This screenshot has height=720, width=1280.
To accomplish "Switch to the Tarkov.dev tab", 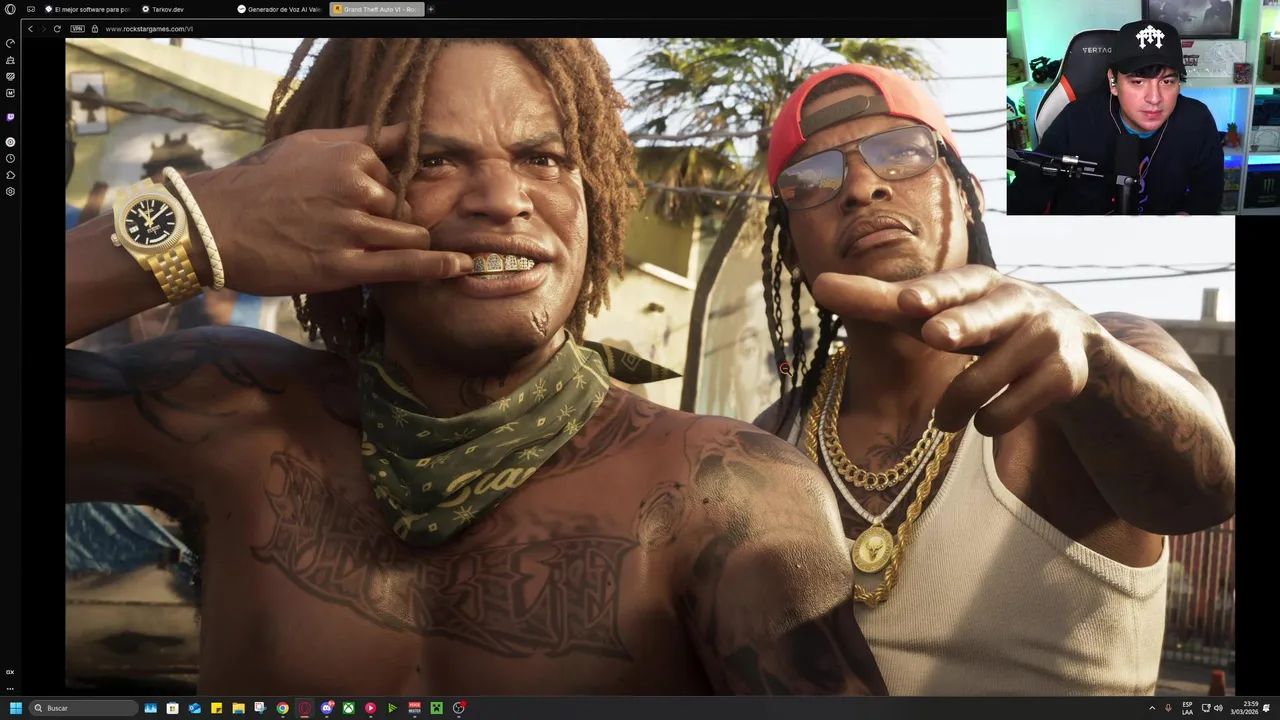I will click(183, 9).
